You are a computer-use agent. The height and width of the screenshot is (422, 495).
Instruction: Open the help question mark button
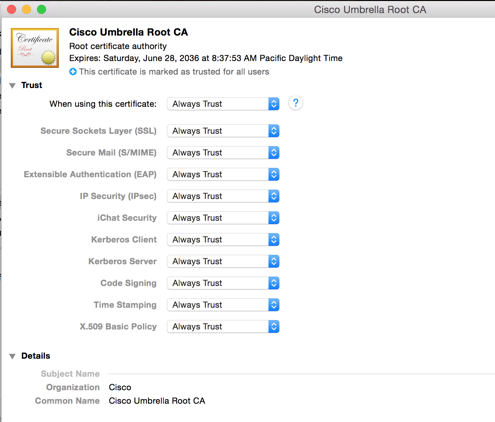pos(296,103)
